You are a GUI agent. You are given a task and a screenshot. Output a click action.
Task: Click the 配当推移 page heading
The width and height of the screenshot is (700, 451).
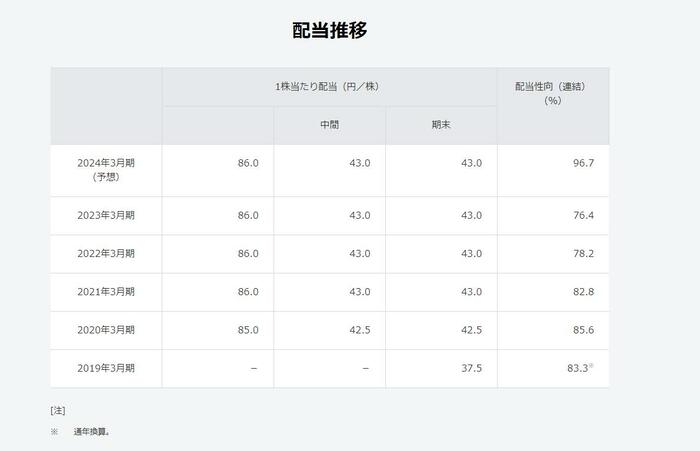coord(329,31)
